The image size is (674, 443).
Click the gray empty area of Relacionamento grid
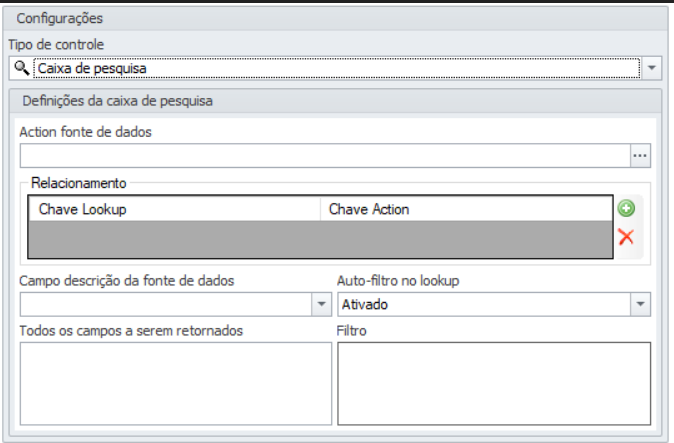pyautogui.click(x=320, y=241)
